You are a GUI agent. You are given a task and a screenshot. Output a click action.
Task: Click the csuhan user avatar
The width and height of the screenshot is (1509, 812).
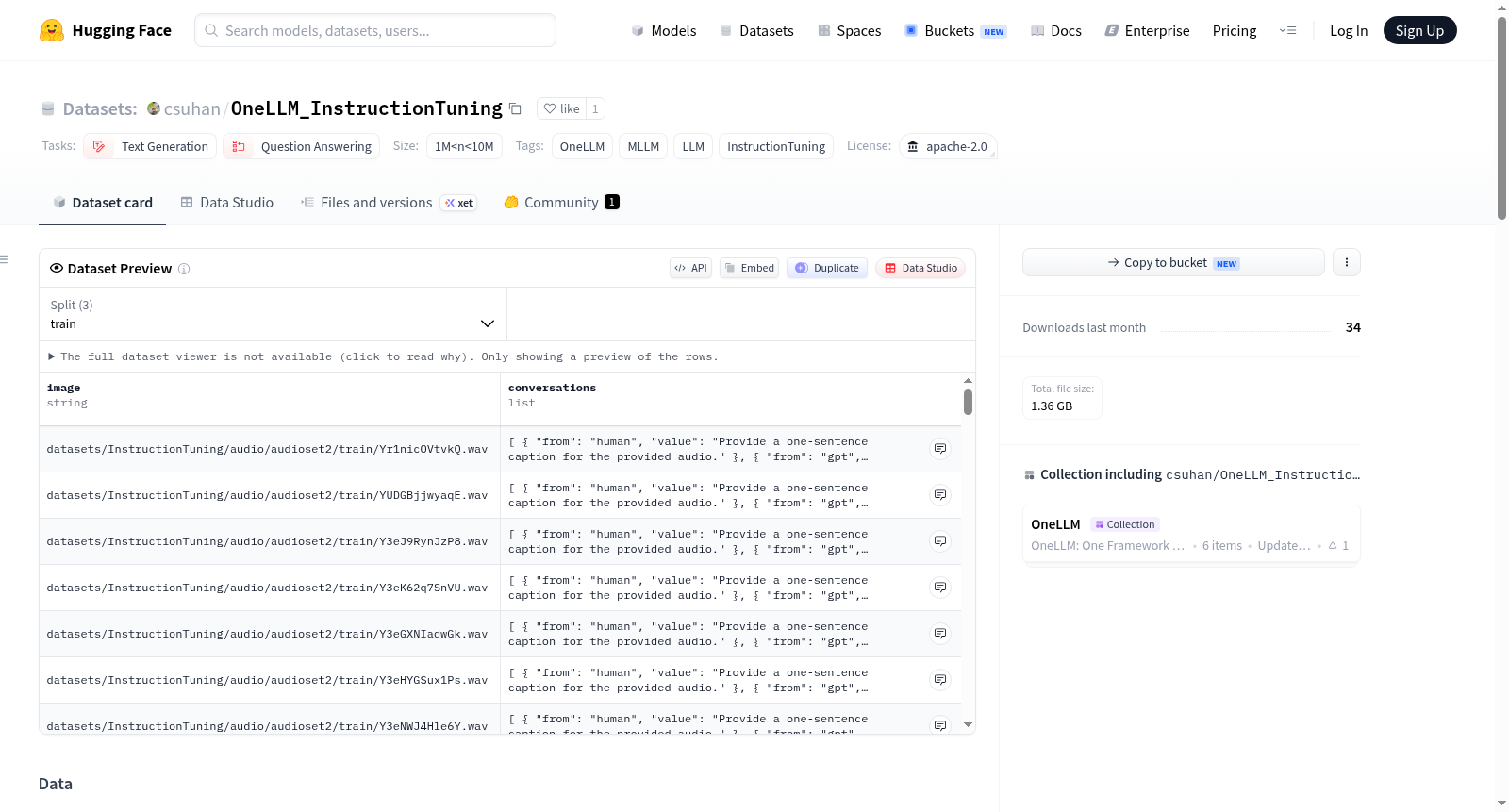pyautogui.click(x=154, y=108)
